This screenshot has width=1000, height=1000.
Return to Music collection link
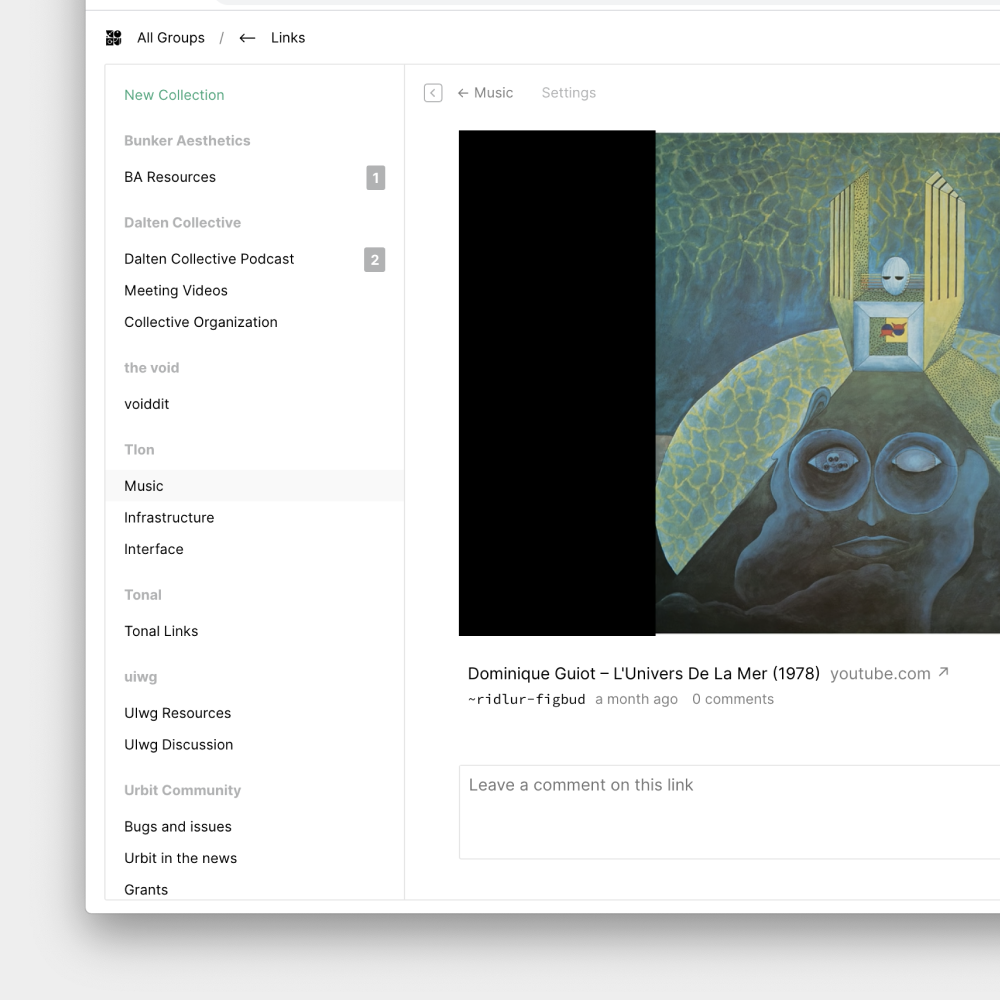click(485, 93)
